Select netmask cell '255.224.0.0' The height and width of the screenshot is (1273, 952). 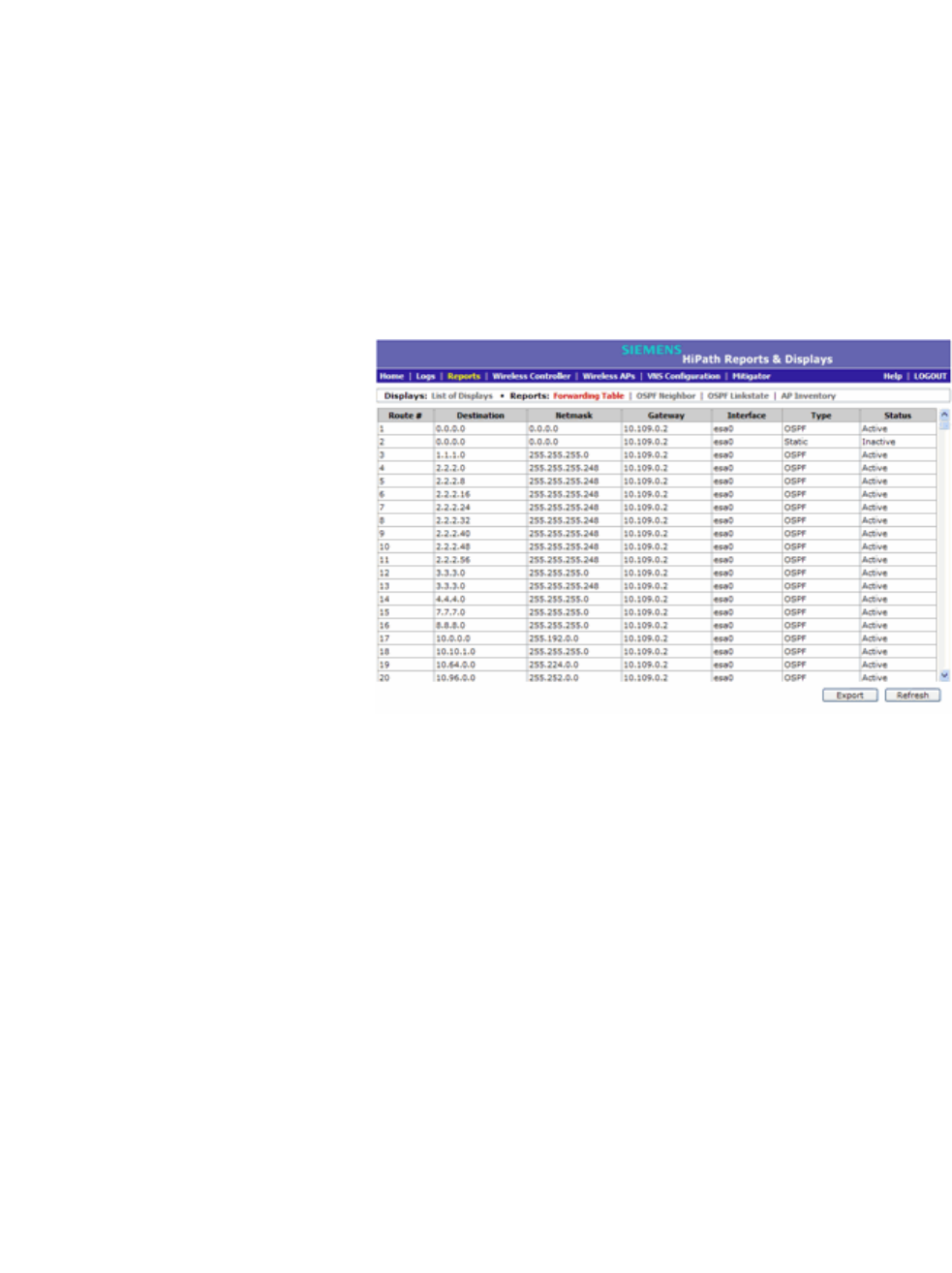tap(573, 665)
